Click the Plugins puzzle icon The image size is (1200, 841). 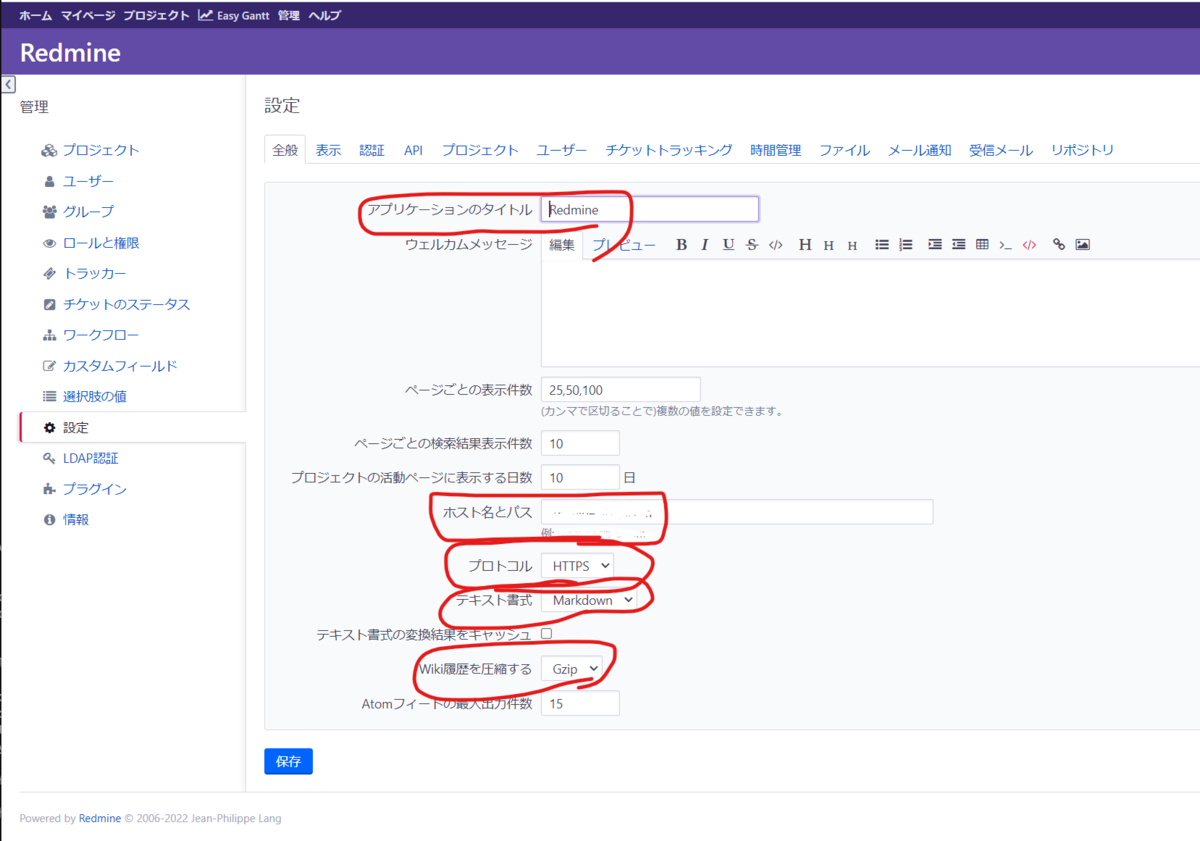pos(49,489)
